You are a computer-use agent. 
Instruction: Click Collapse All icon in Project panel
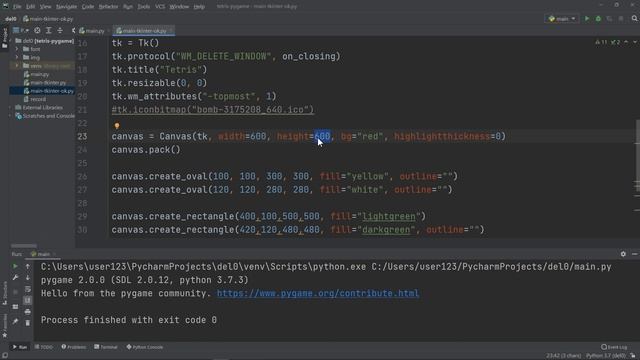[x=60, y=31]
